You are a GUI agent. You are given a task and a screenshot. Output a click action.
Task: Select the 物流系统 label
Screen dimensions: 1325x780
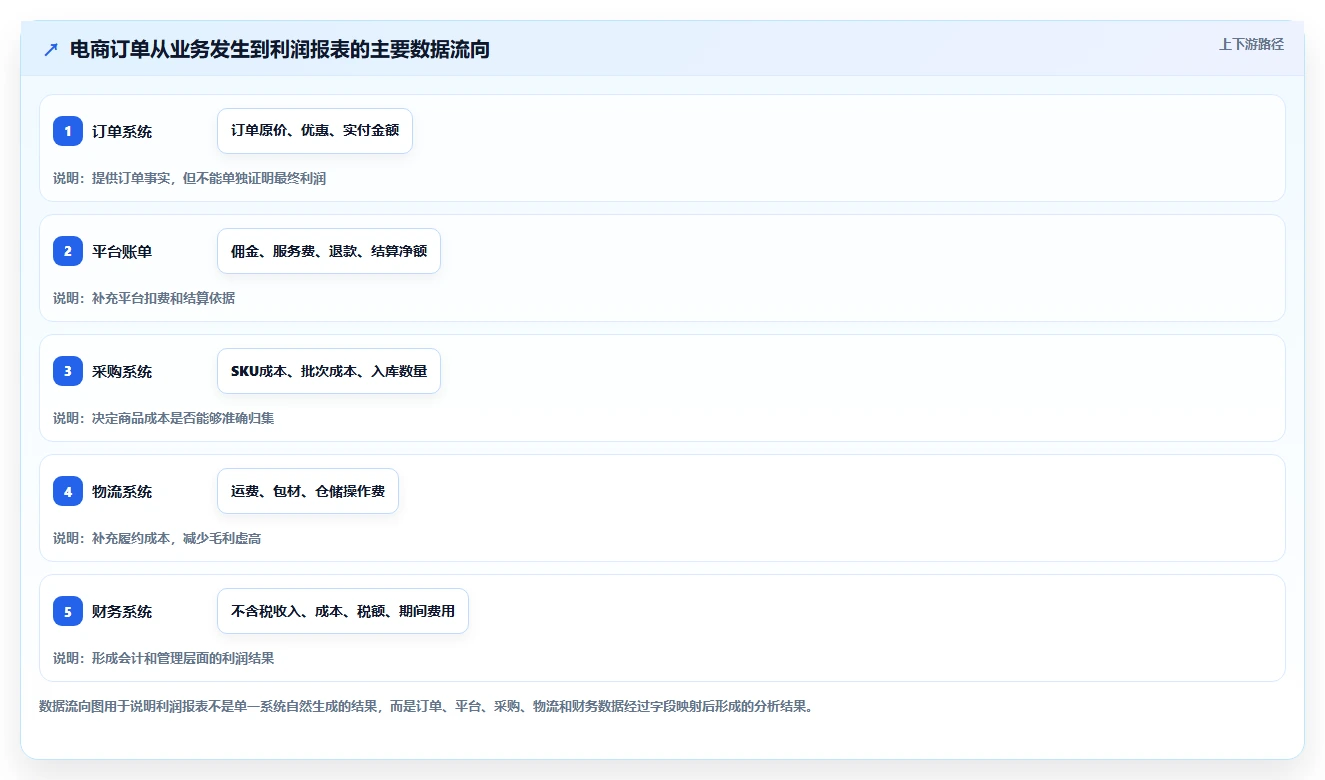[x=122, y=491]
